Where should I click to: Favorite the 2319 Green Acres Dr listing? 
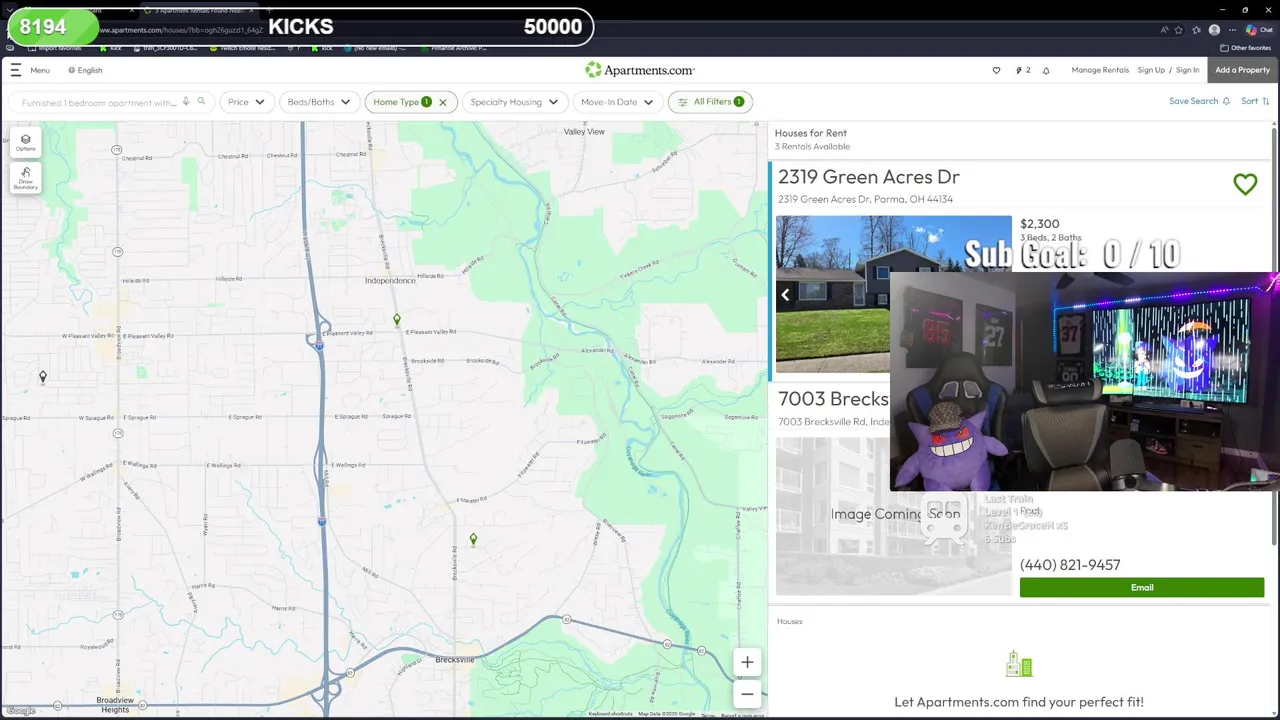click(x=1245, y=184)
